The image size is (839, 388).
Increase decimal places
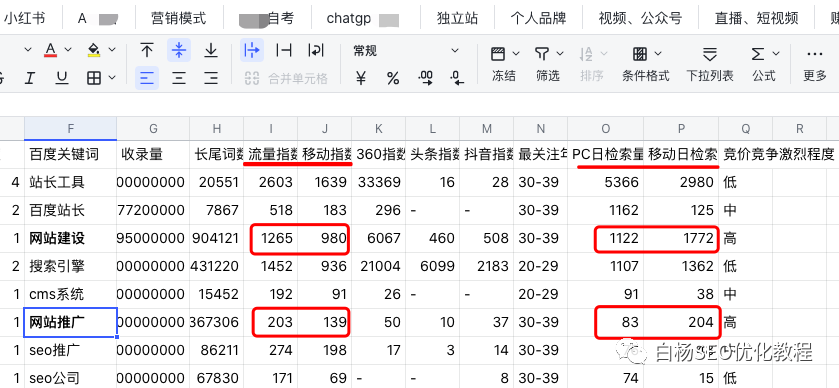click(426, 78)
